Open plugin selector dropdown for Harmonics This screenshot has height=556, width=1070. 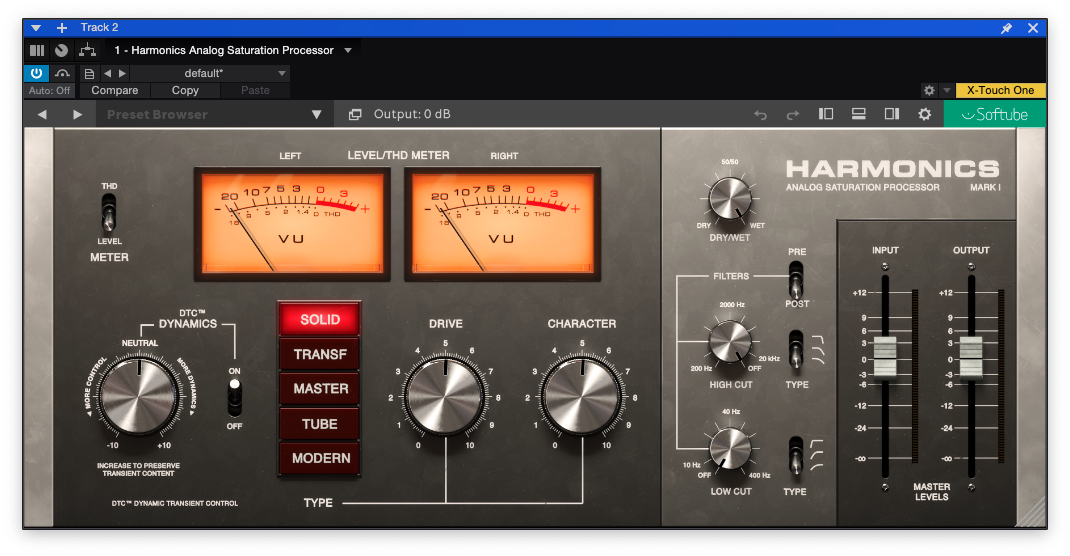pyautogui.click(x=348, y=50)
